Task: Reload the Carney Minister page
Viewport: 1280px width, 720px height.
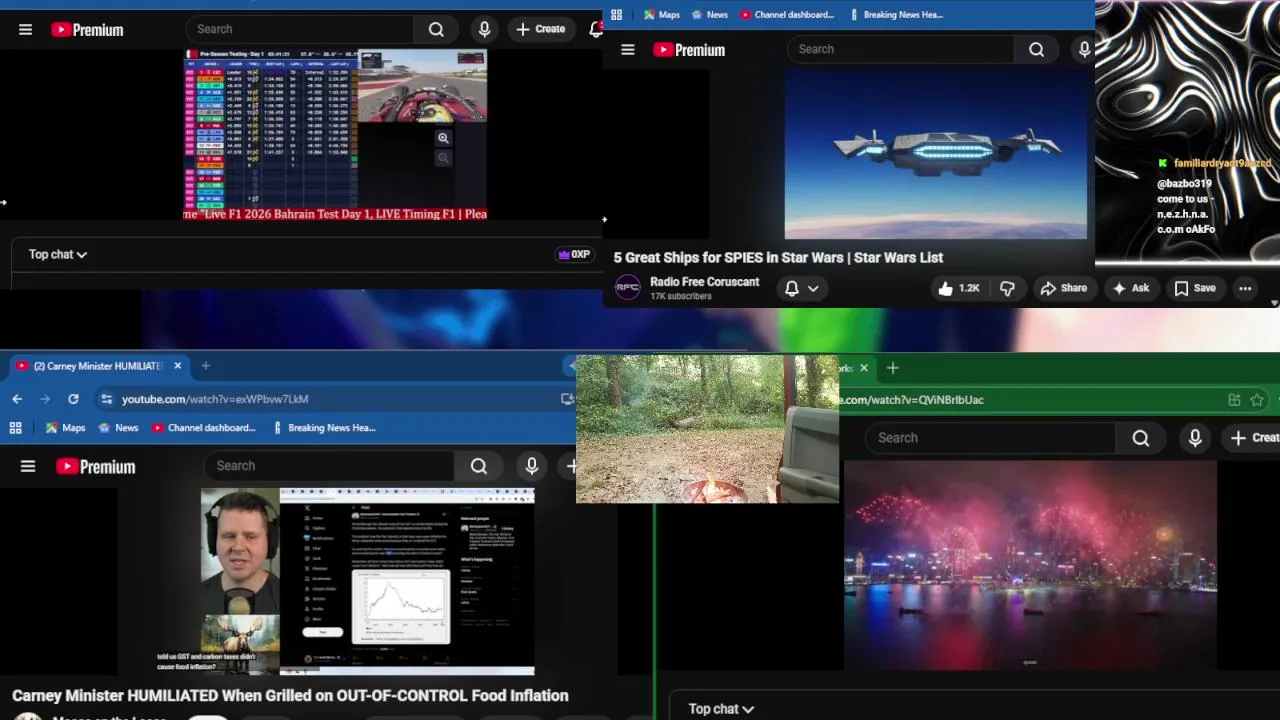Action: (73, 399)
